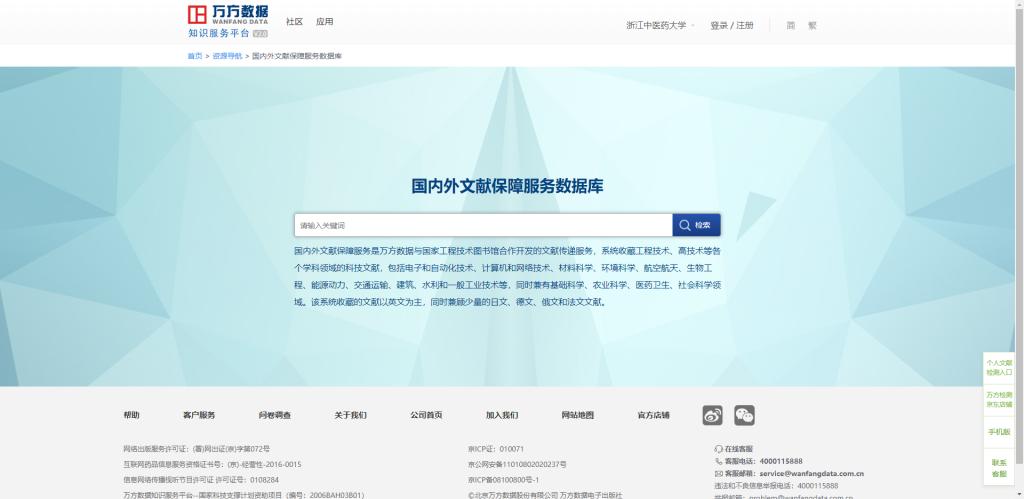This screenshot has height=499, width=1024.
Task: Click the 国内外文献保障服务数据库 heading
Action: click(x=507, y=186)
